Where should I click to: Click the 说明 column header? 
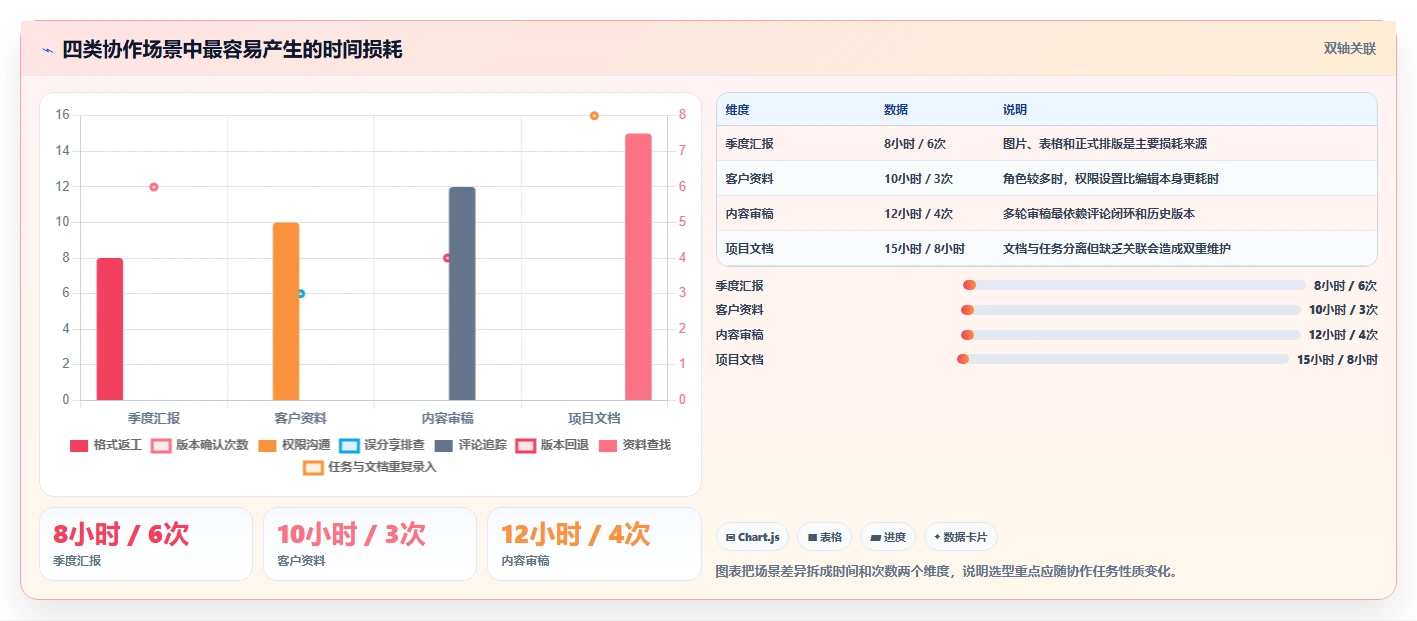tap(1015, 110)
